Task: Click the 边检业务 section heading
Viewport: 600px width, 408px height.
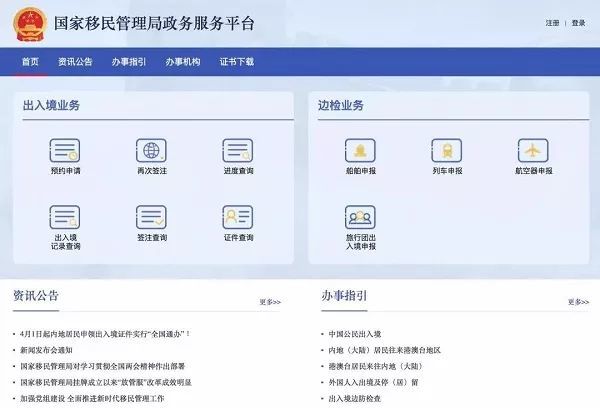Action: click(x=341, y=105)
